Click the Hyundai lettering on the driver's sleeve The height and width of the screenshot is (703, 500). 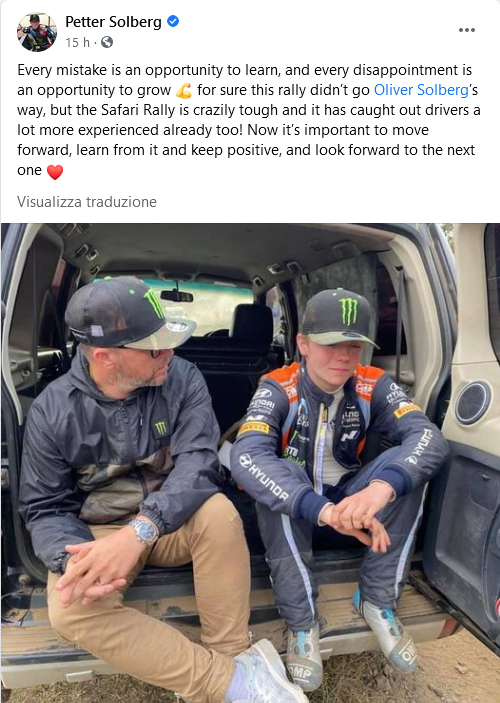pos(264,477)
